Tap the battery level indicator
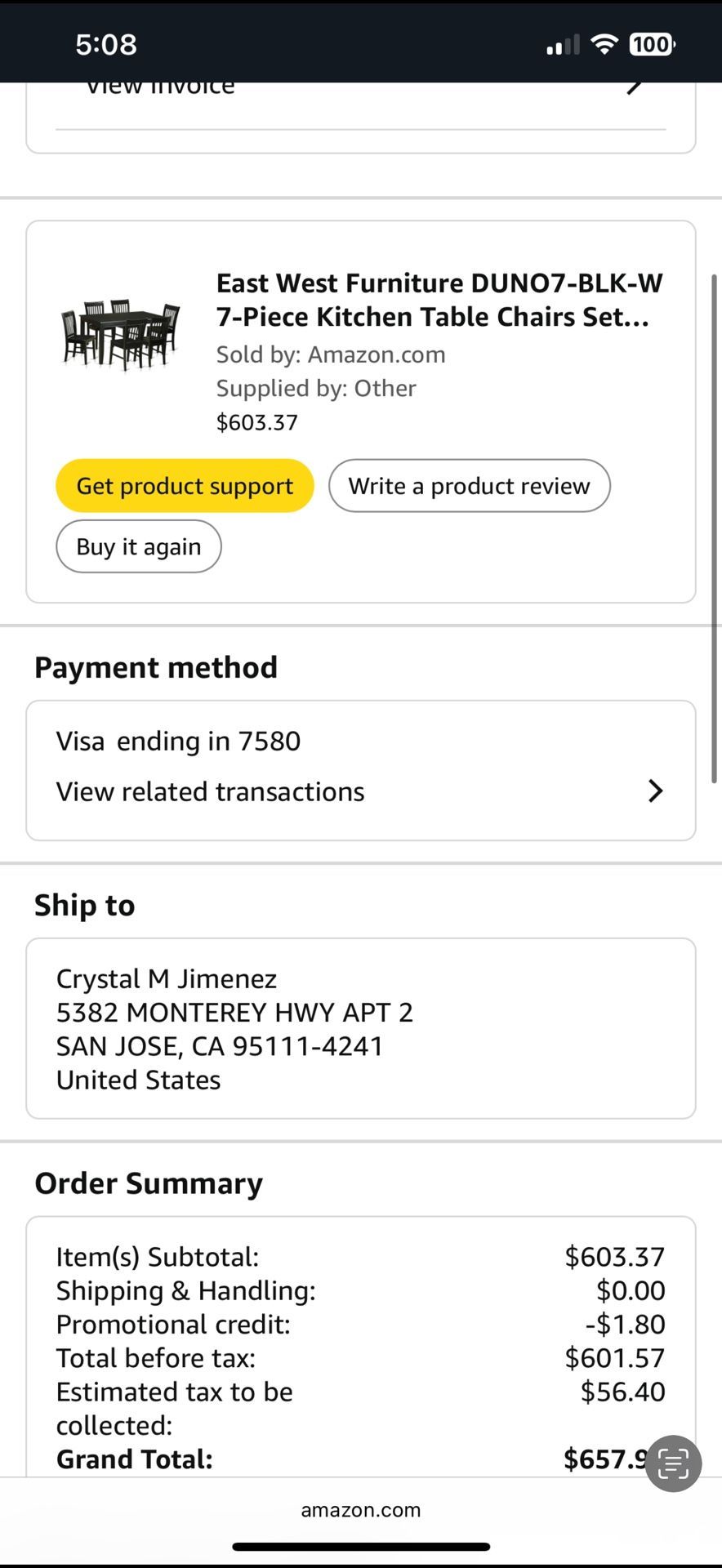The width and height of the screenshot is (722, 1568). tap(652, 44)
